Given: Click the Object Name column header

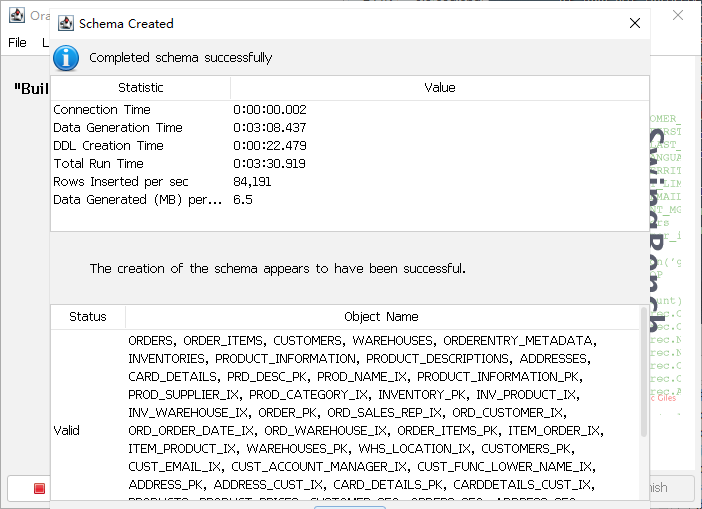Looking at the screenshot, I should tap(381, 317).
